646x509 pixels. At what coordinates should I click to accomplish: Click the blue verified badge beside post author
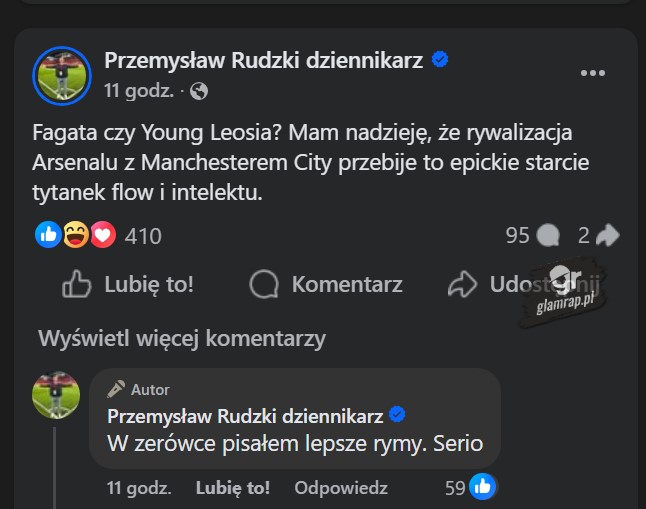pos(440,60)
